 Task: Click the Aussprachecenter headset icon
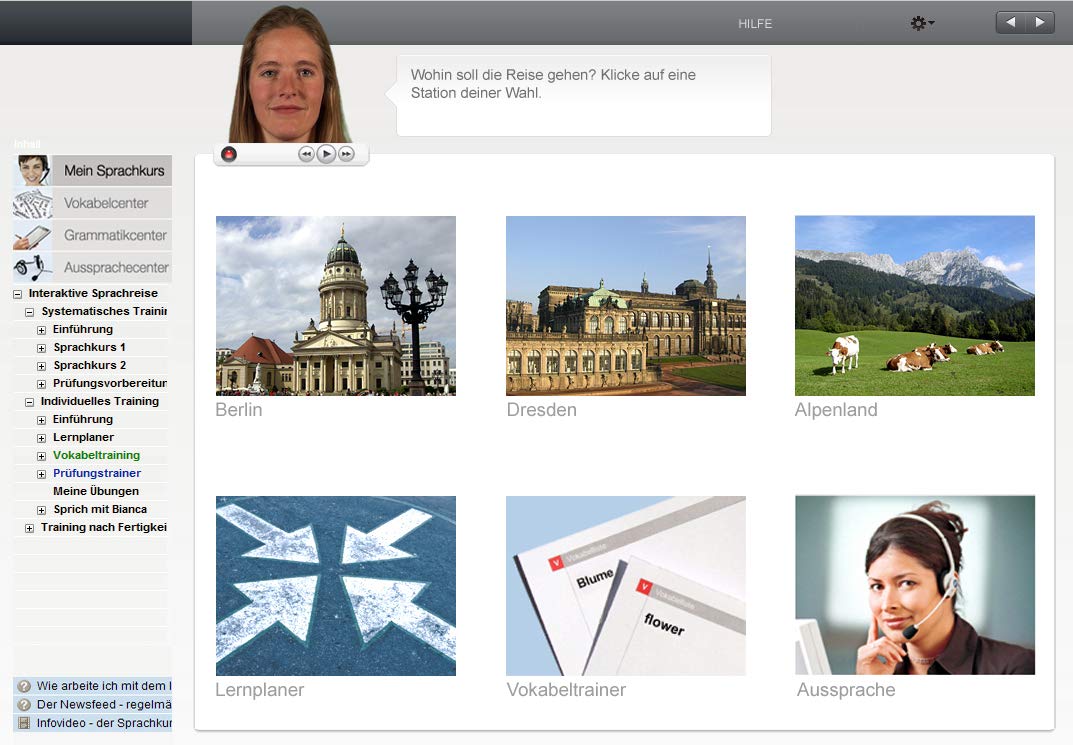click(33, 267)
